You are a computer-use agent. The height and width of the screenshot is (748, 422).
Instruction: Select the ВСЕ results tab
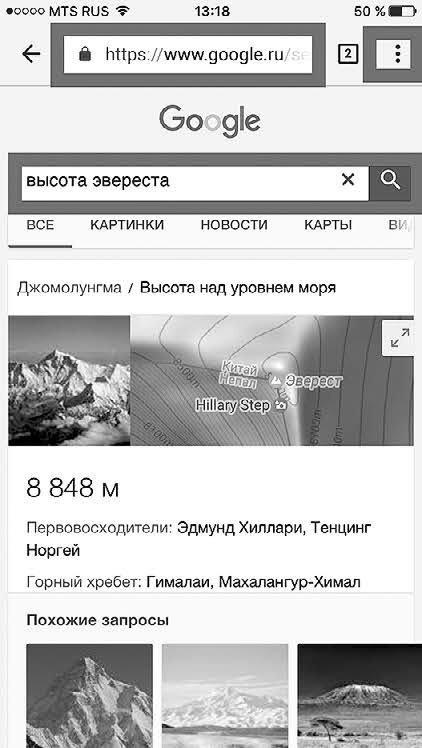point(40,225)
